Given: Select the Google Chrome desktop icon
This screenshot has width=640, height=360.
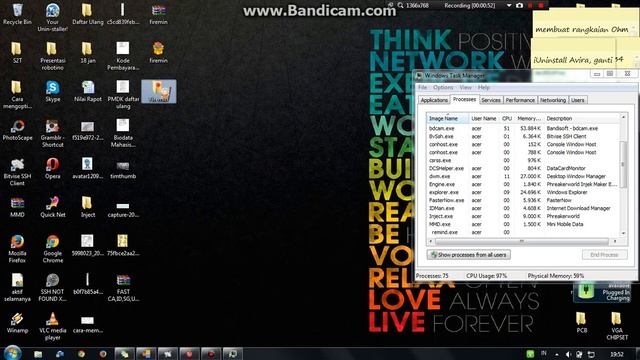Looking at the screenshot, I should (x=52, y=249).
